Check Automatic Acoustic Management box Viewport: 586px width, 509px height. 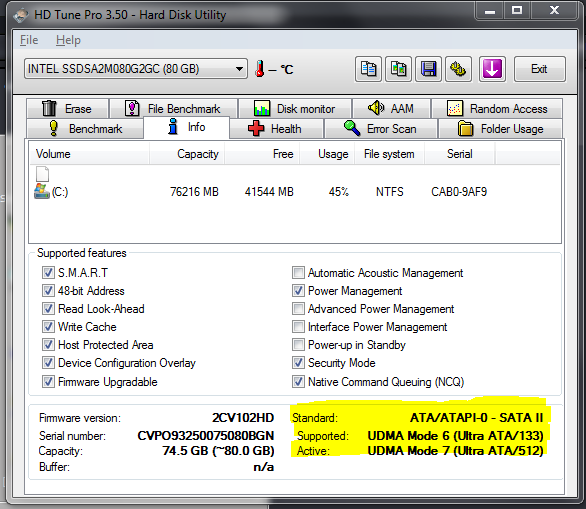pyautogui.click(x=298, y=272)
